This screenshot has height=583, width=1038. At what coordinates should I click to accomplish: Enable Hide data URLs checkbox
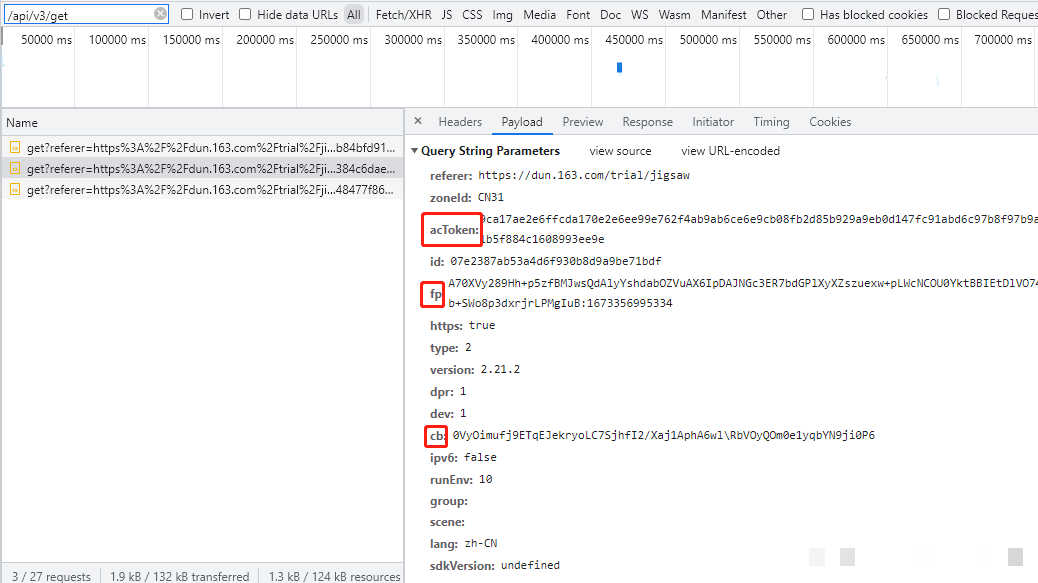[x=245, y=15]
